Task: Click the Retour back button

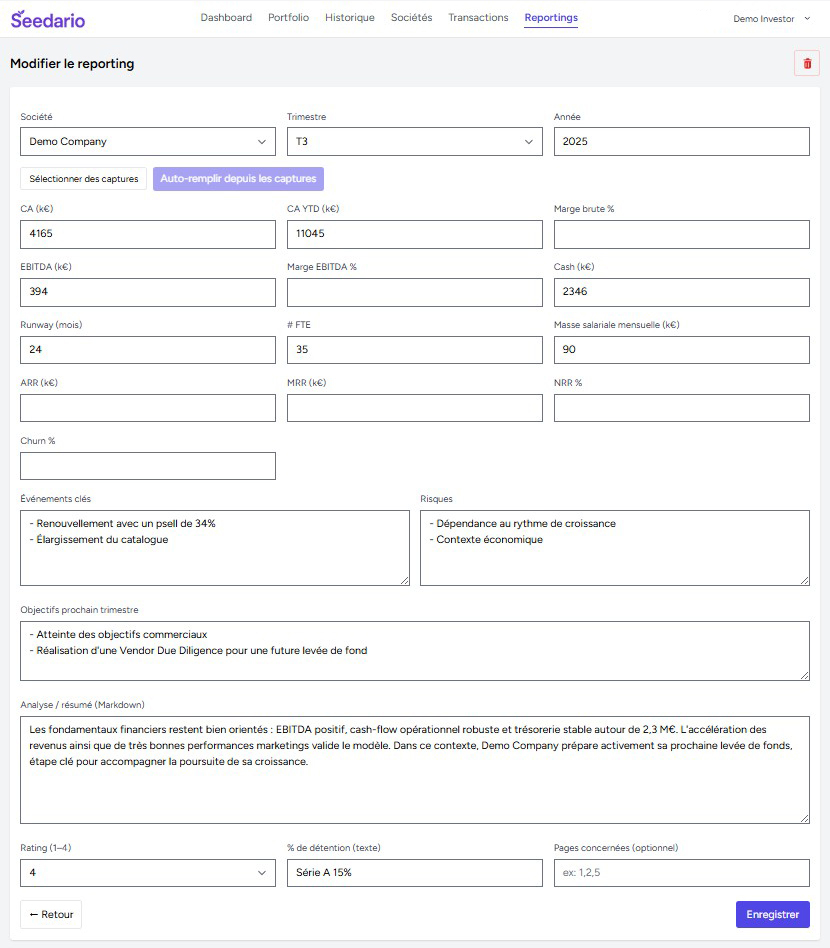Action: coord(51,915)
